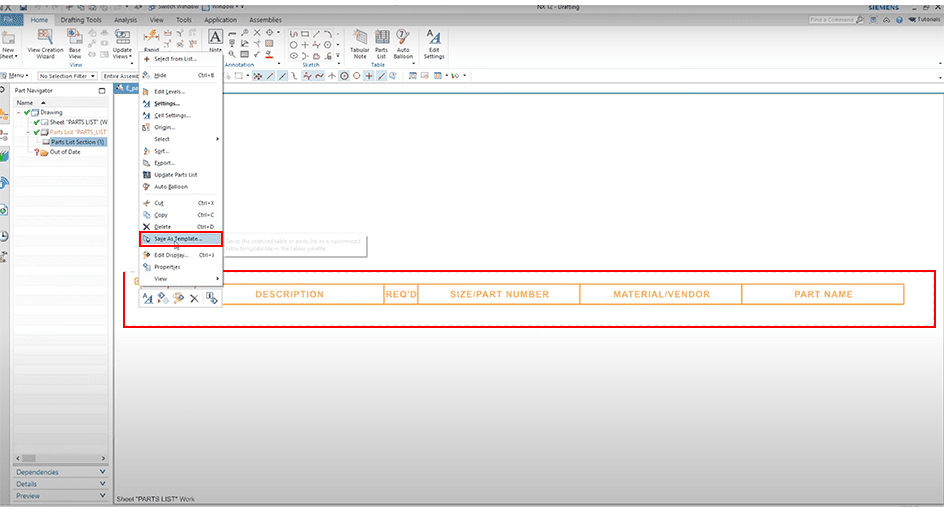Choose Settings in the context menu
The height and width of the screenshot is (512, 944).
(181, 104)
